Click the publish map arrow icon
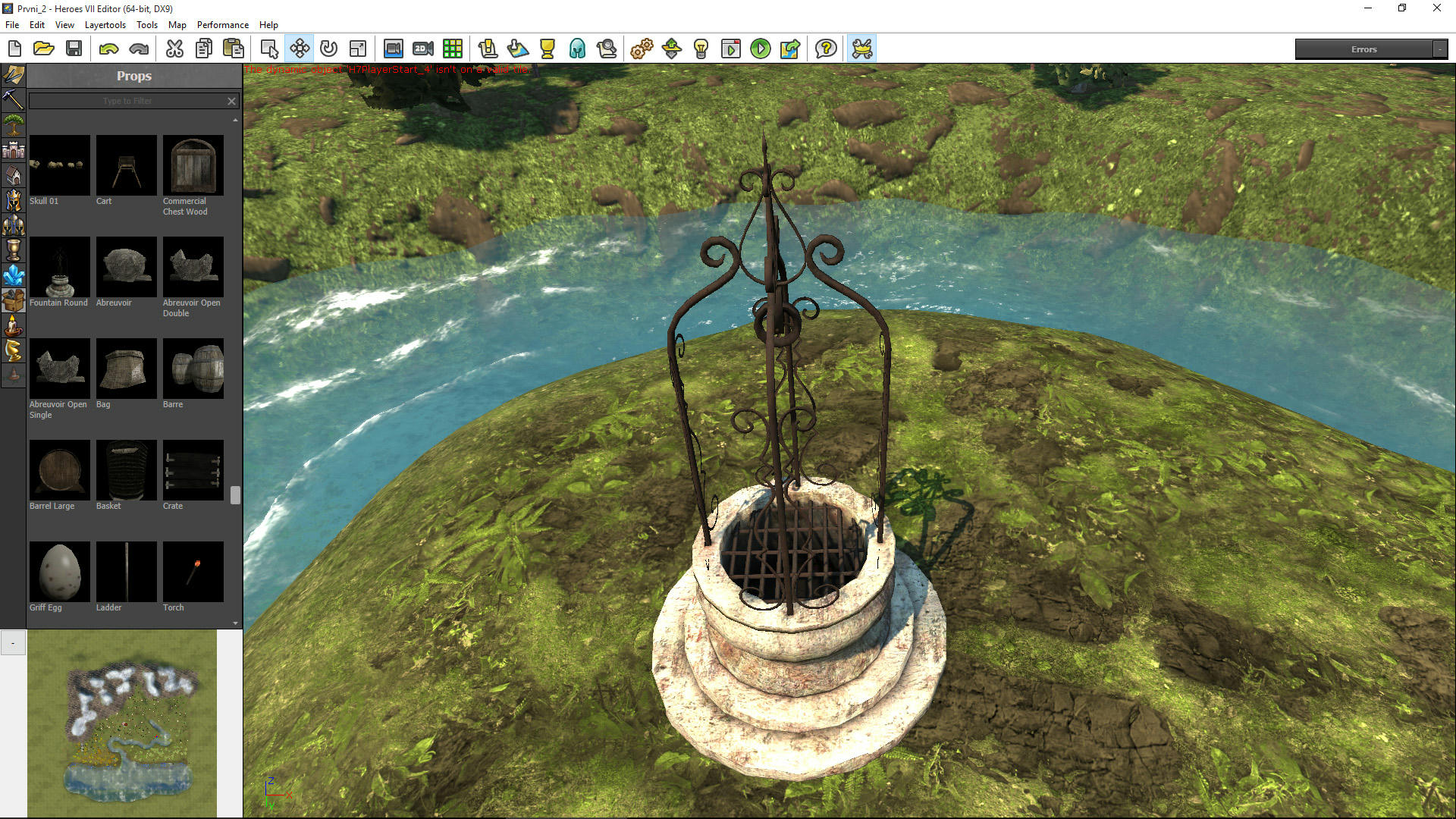The height and width of the screenshot is (819, 1456). (x=790, y=49)
